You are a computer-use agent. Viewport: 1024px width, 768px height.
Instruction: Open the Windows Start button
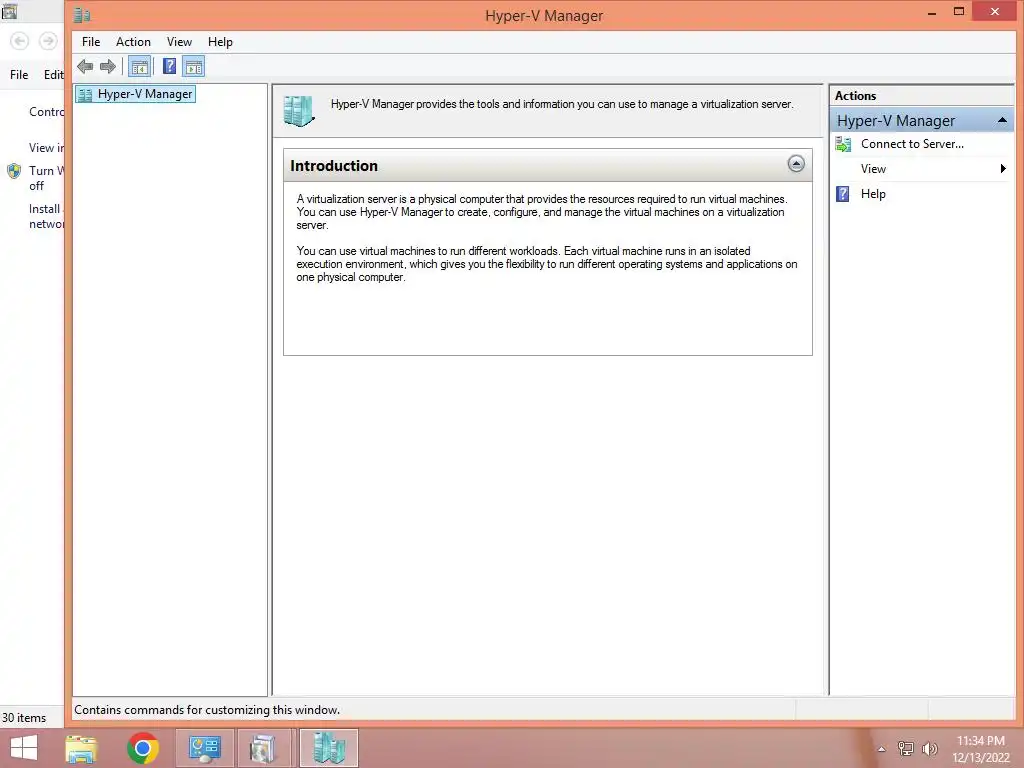click(24, 748)
